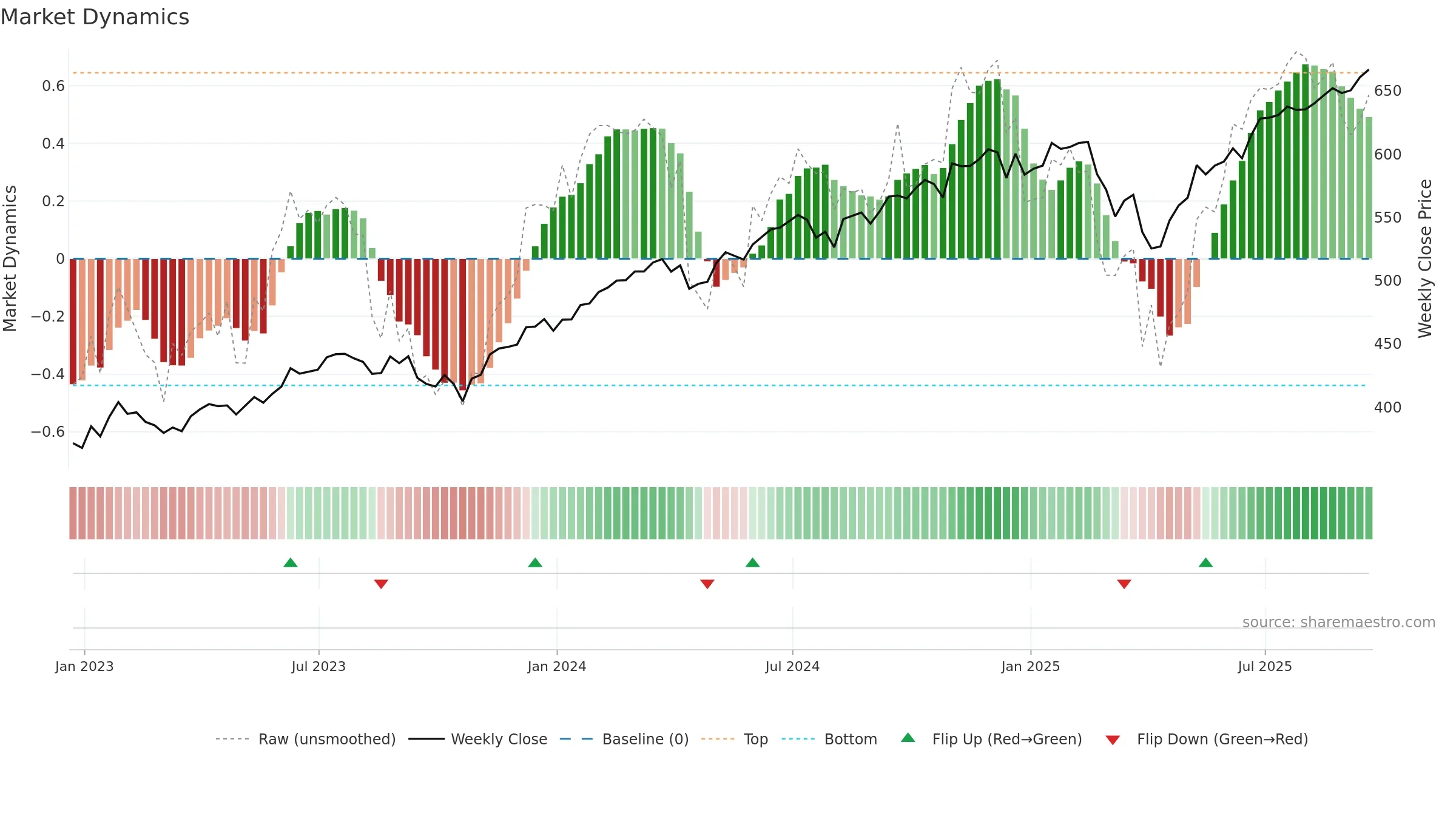This screenshot has width=1456, height=819.
Task: Toggle the Flip Up (Red→Green) legend entry
Action: click(991, 739)
